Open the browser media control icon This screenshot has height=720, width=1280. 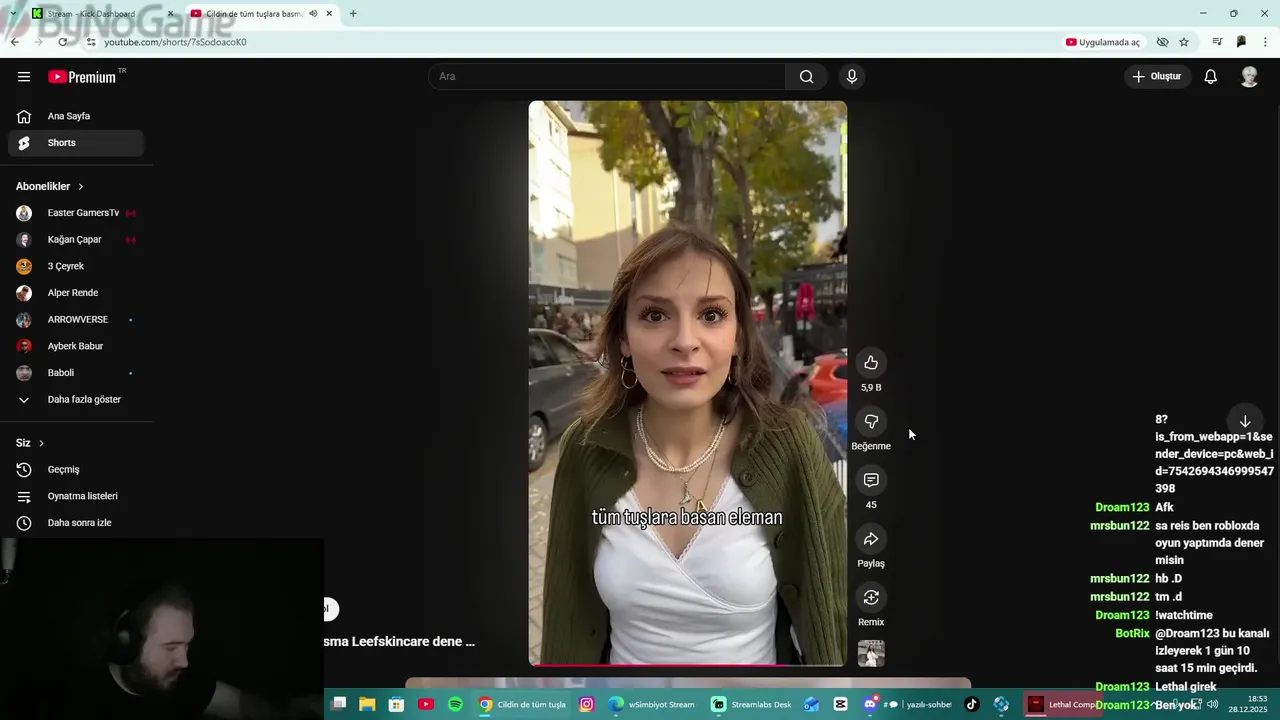point(1217,42)
